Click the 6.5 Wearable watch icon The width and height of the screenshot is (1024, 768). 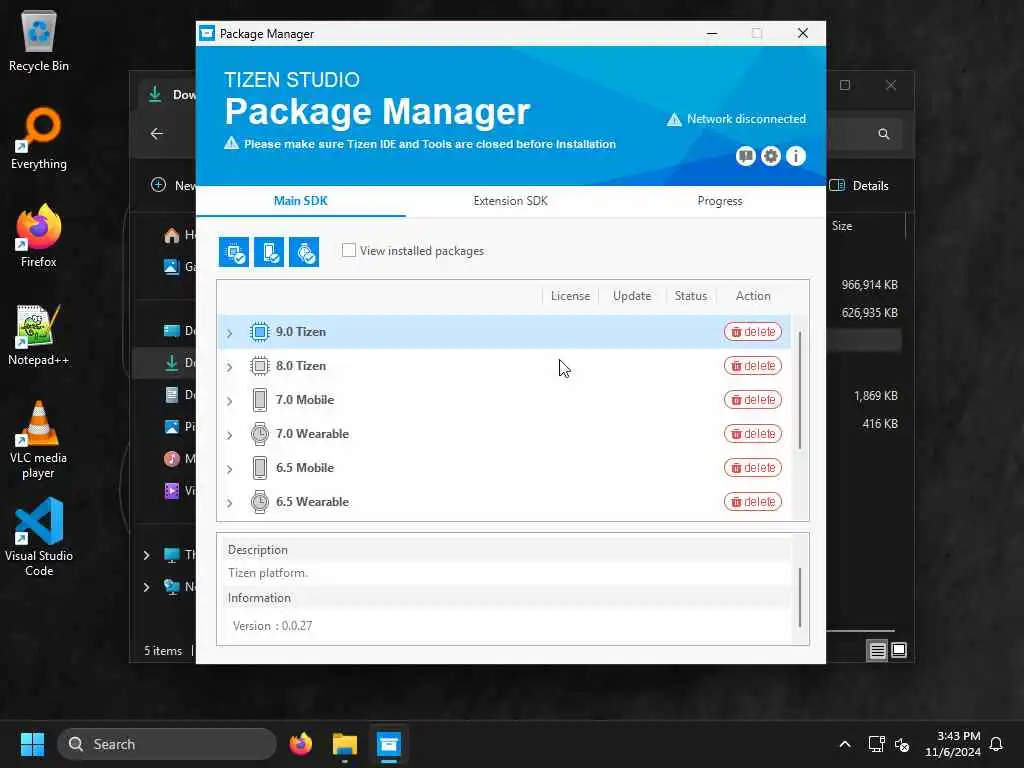pos(260,502)
